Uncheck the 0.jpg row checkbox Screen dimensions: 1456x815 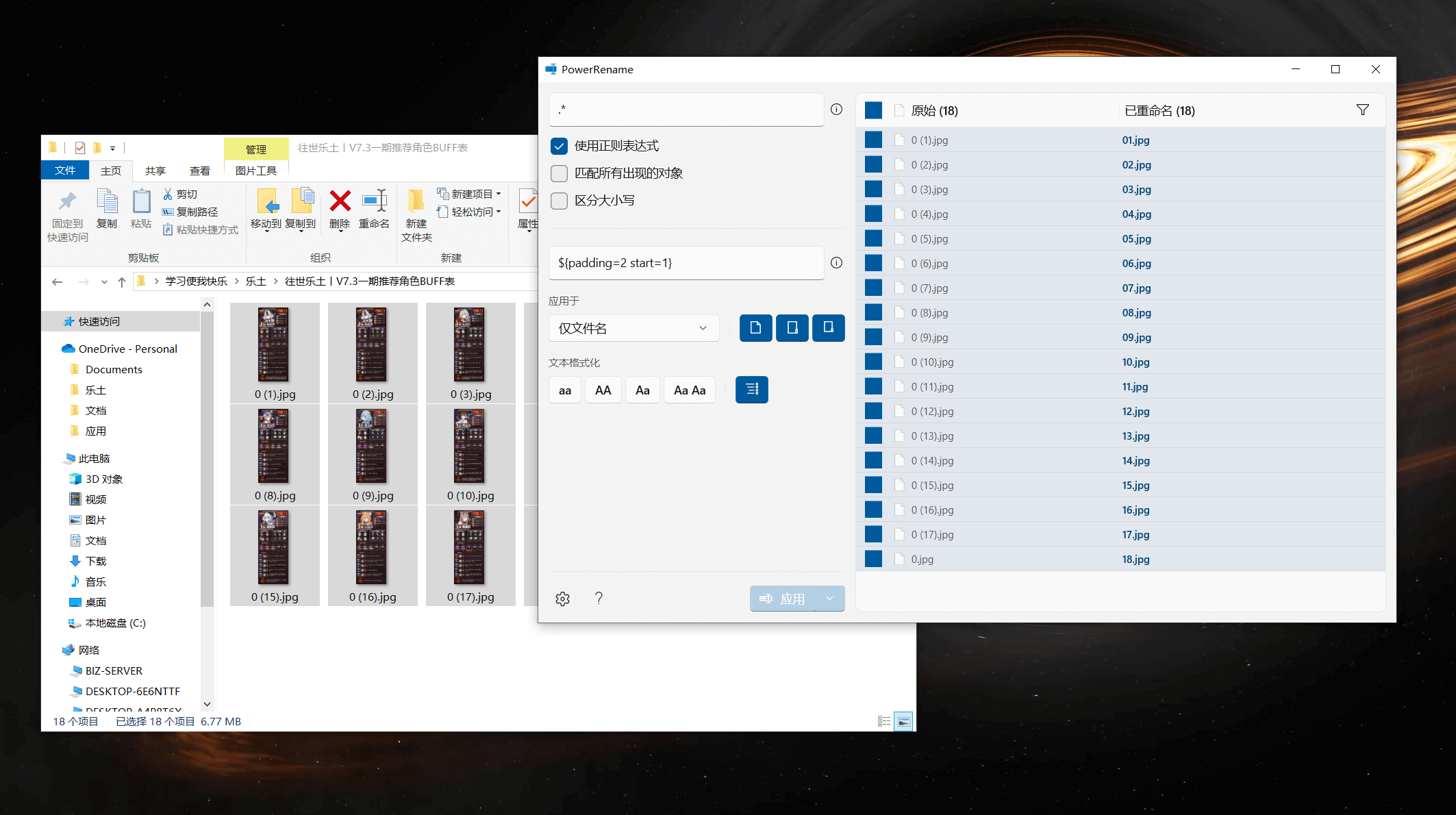pyautogui.click(x=873, y=559)
